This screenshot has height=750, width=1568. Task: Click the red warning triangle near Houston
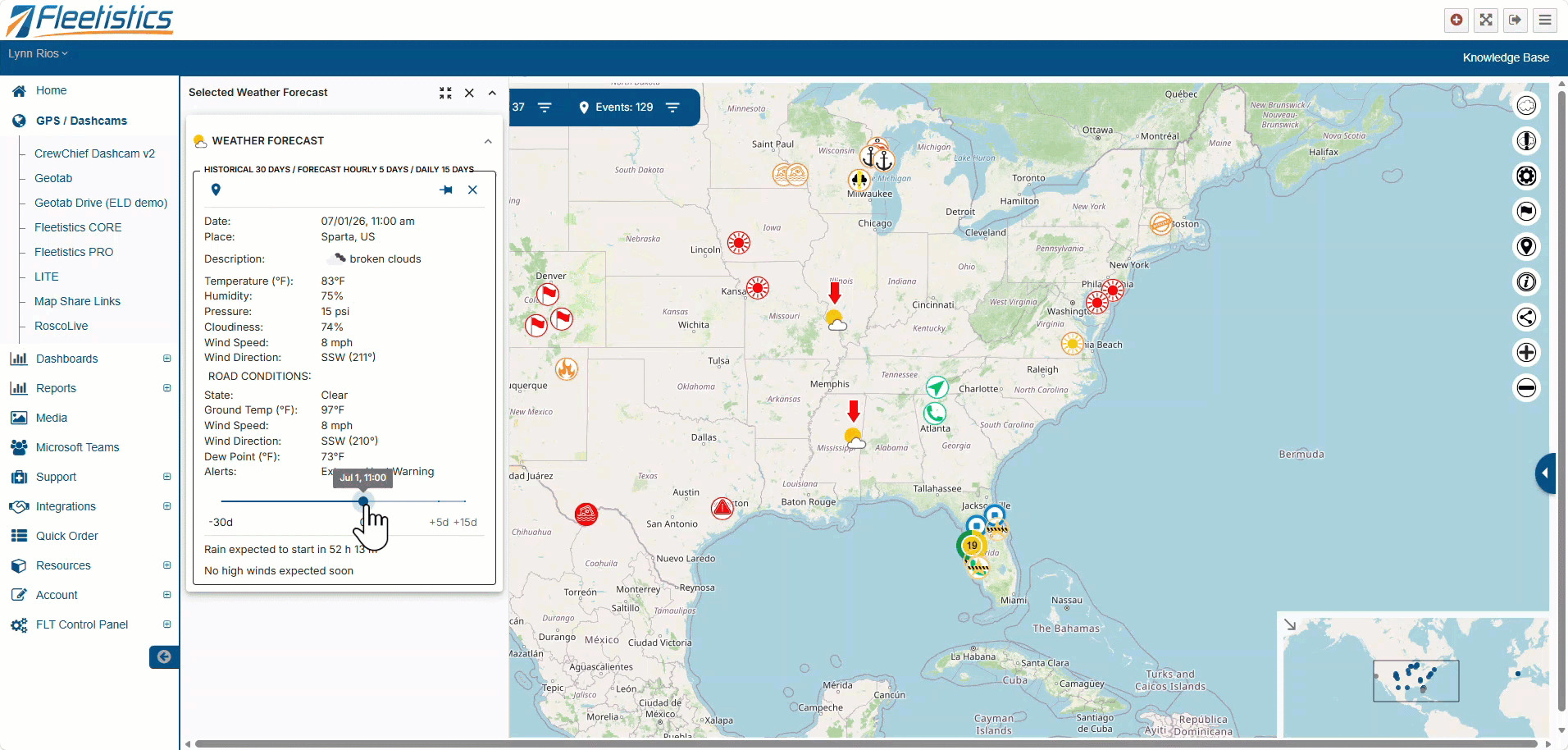(x=722, y=509)
